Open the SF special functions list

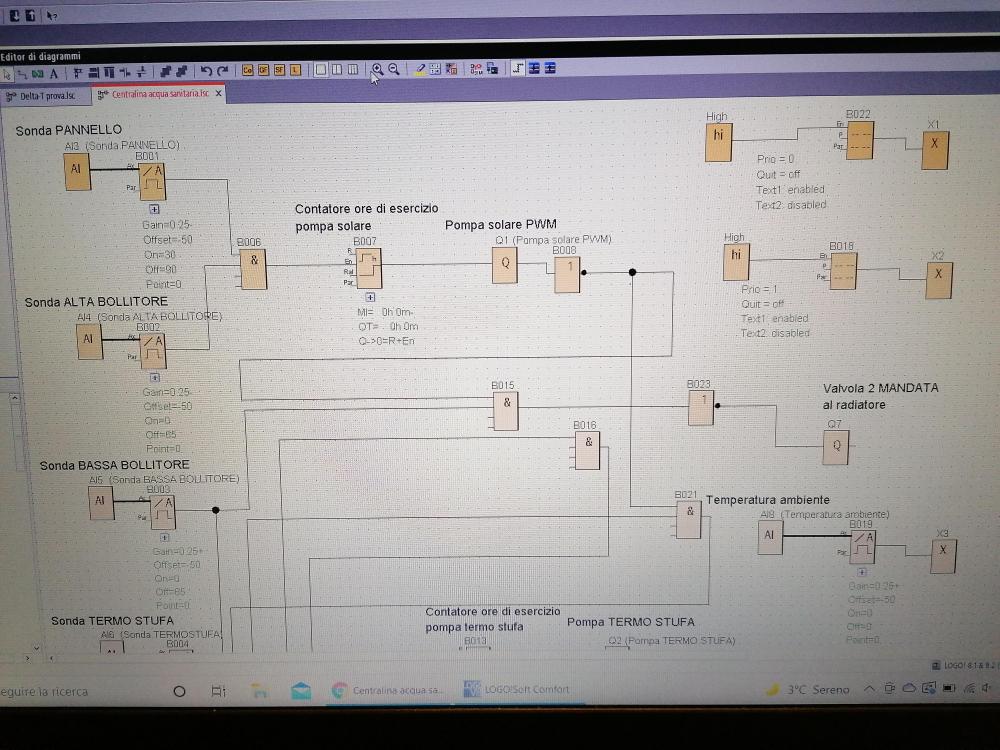(279, 70)
